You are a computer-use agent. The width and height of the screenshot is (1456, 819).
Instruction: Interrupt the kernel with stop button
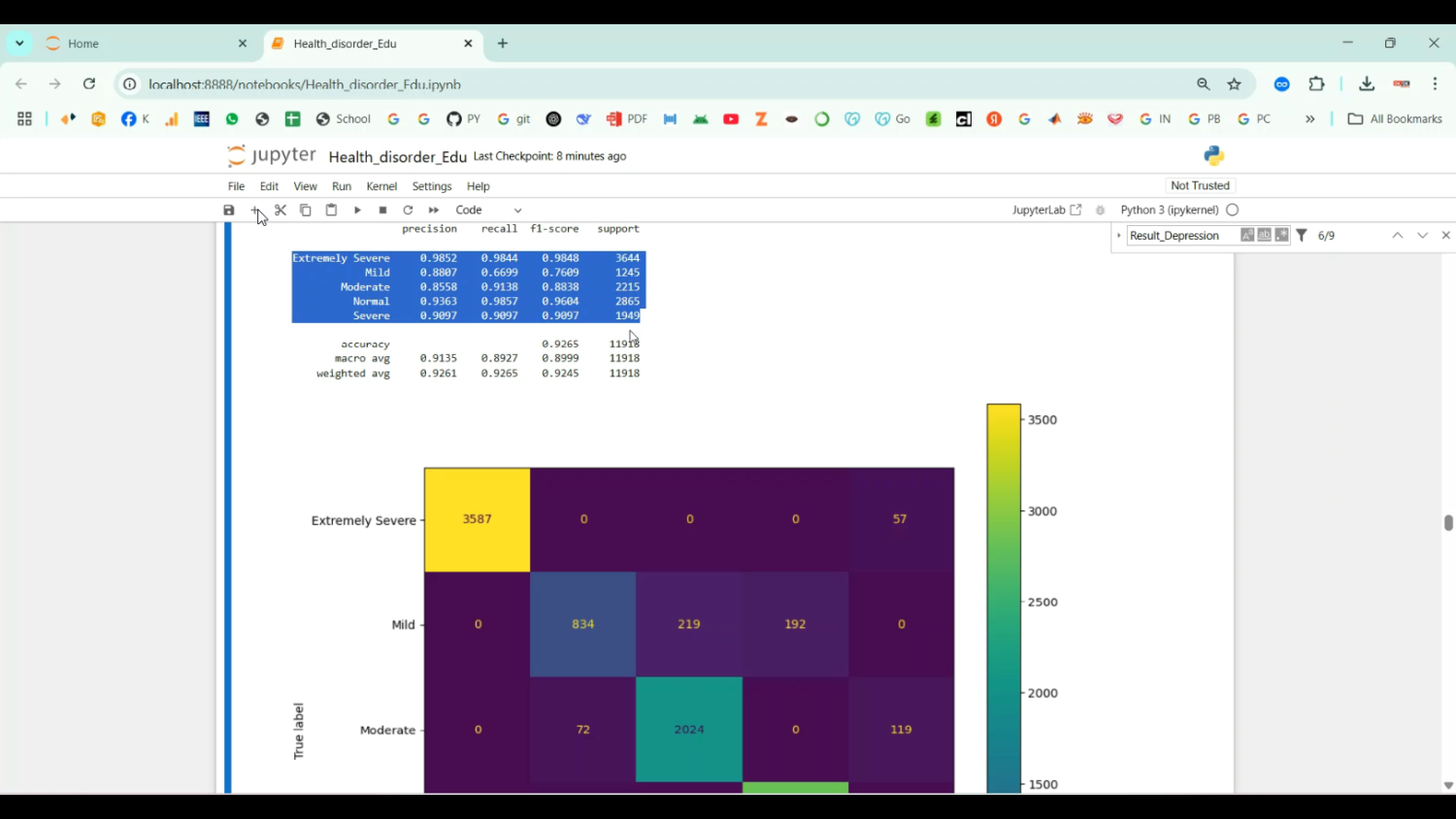382,211
